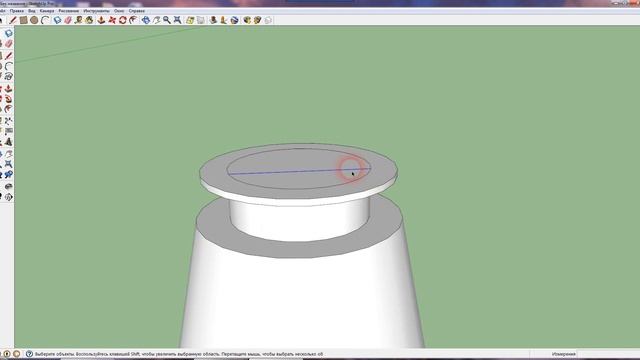This screenshot has width=640, height=360.
Task: Pick the Paint Bucket tool in top toolbar
Action: [x=89, y=20]
